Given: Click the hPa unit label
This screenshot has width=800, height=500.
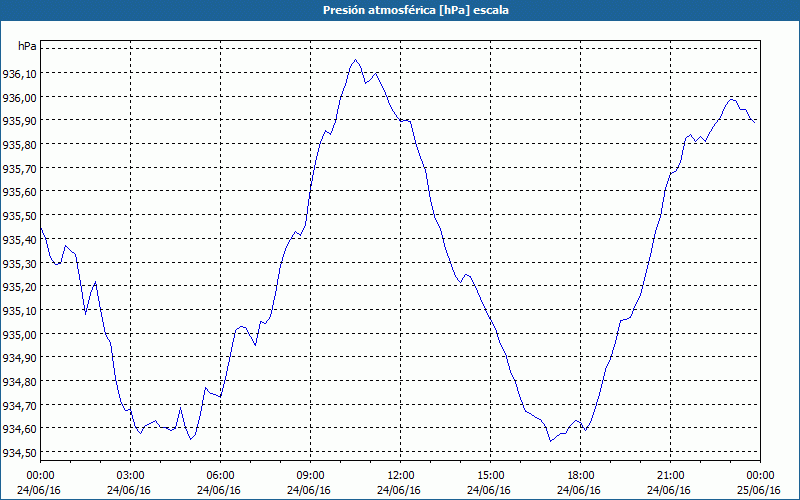Looking at the screenshot, I should 27,46.
